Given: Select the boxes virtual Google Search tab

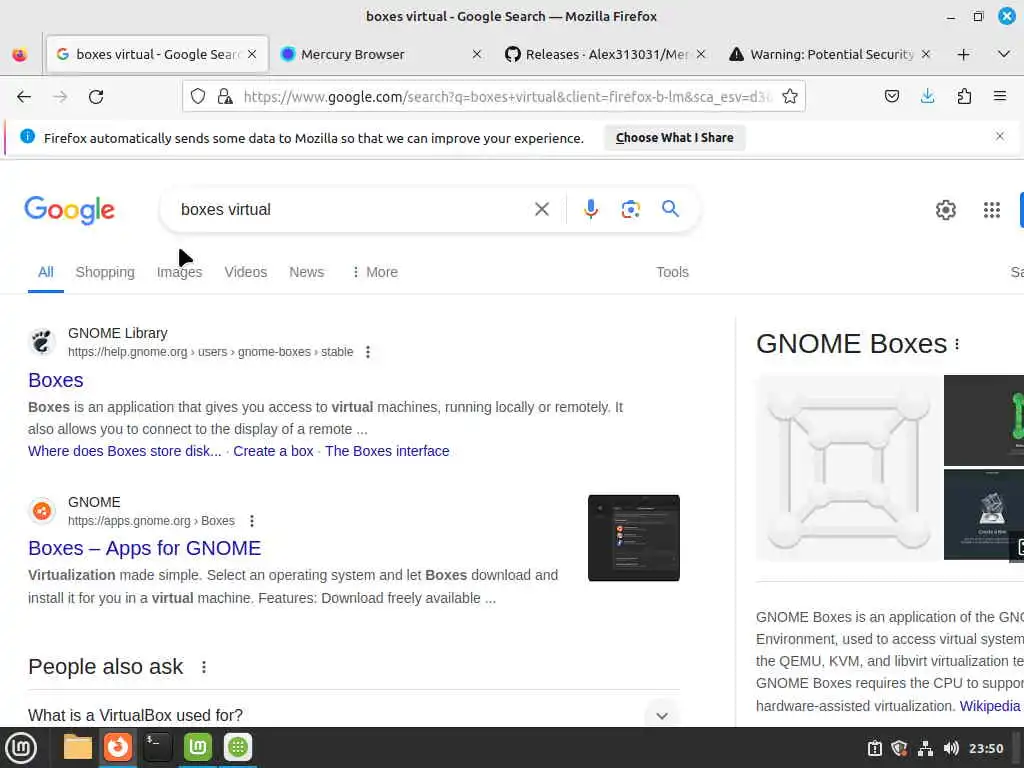Looking at the screenshot, I should [157, 54].
